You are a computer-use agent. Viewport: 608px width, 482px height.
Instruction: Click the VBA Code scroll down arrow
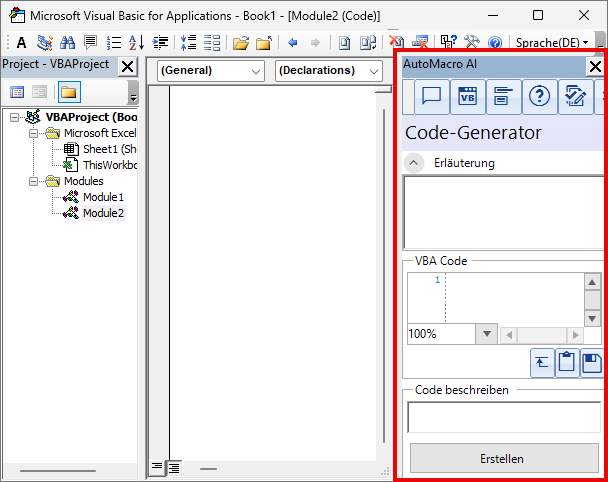point(592,318)
